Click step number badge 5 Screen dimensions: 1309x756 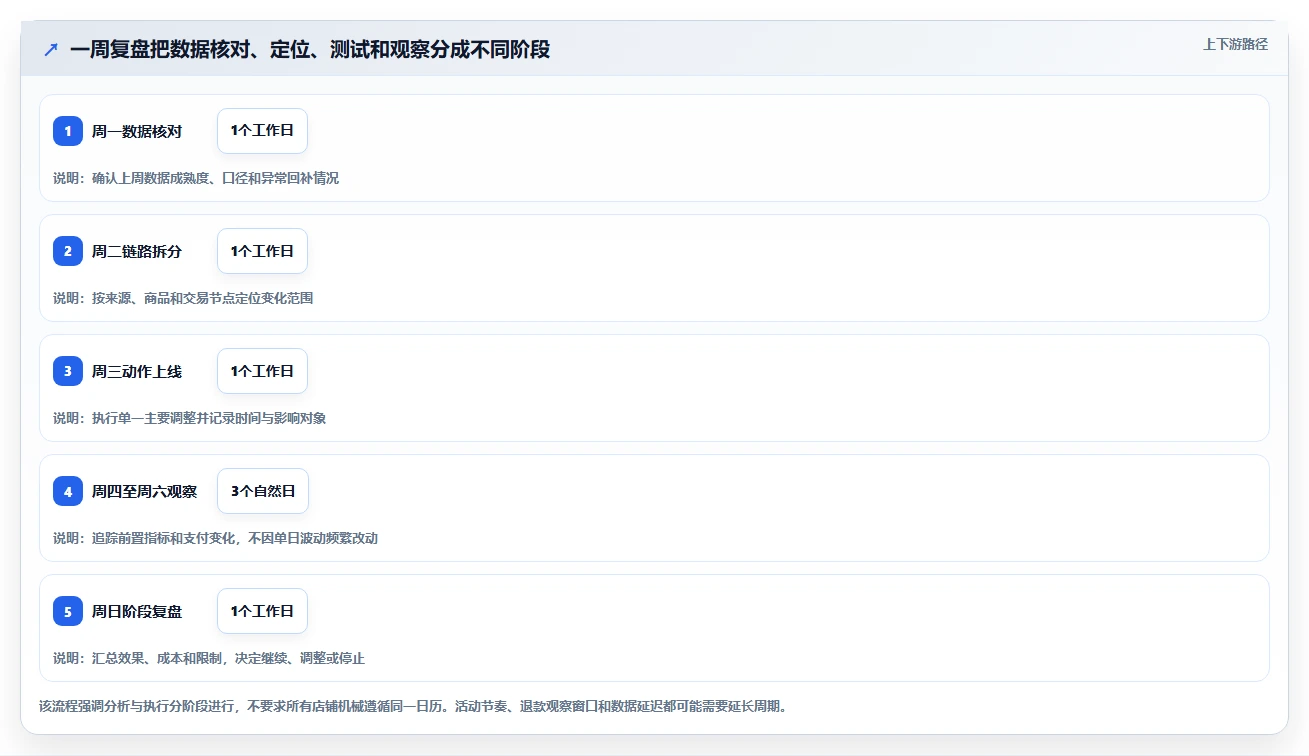coord(68,611)
